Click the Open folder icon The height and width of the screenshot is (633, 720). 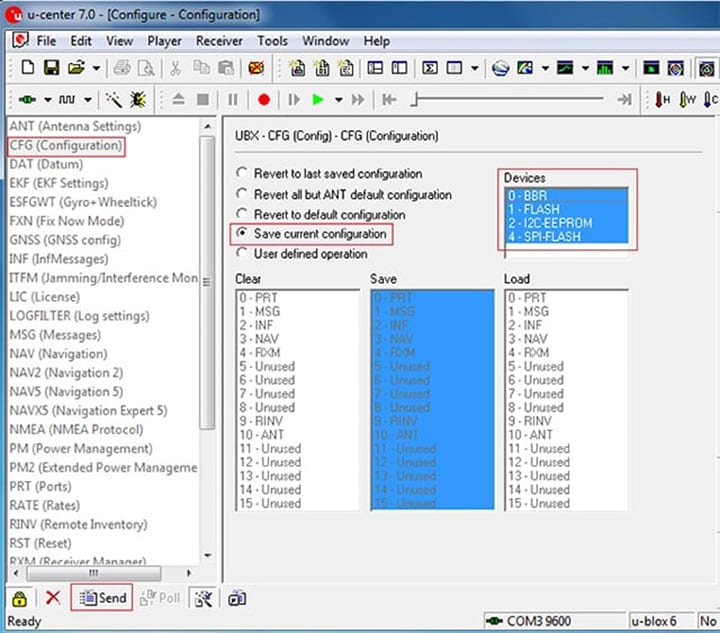(x=76, y=68)
